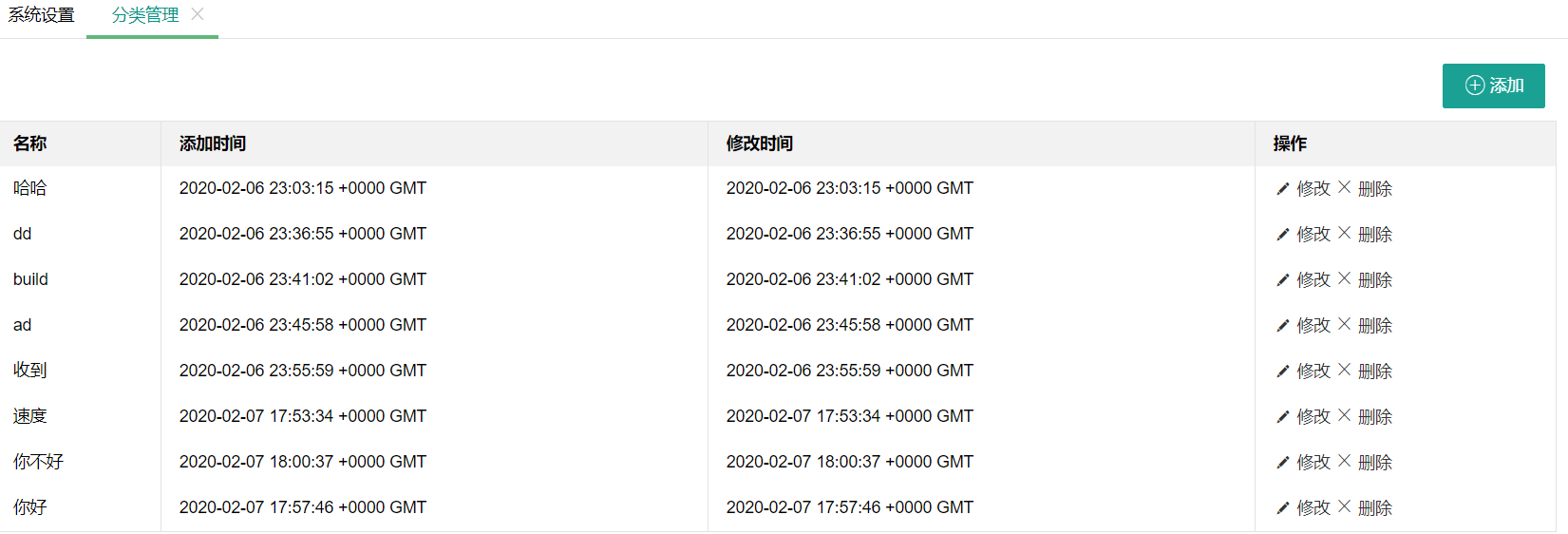Click the plus circle icon in 添加 button
This screenshot has height=534, width=1568.
1475,86
